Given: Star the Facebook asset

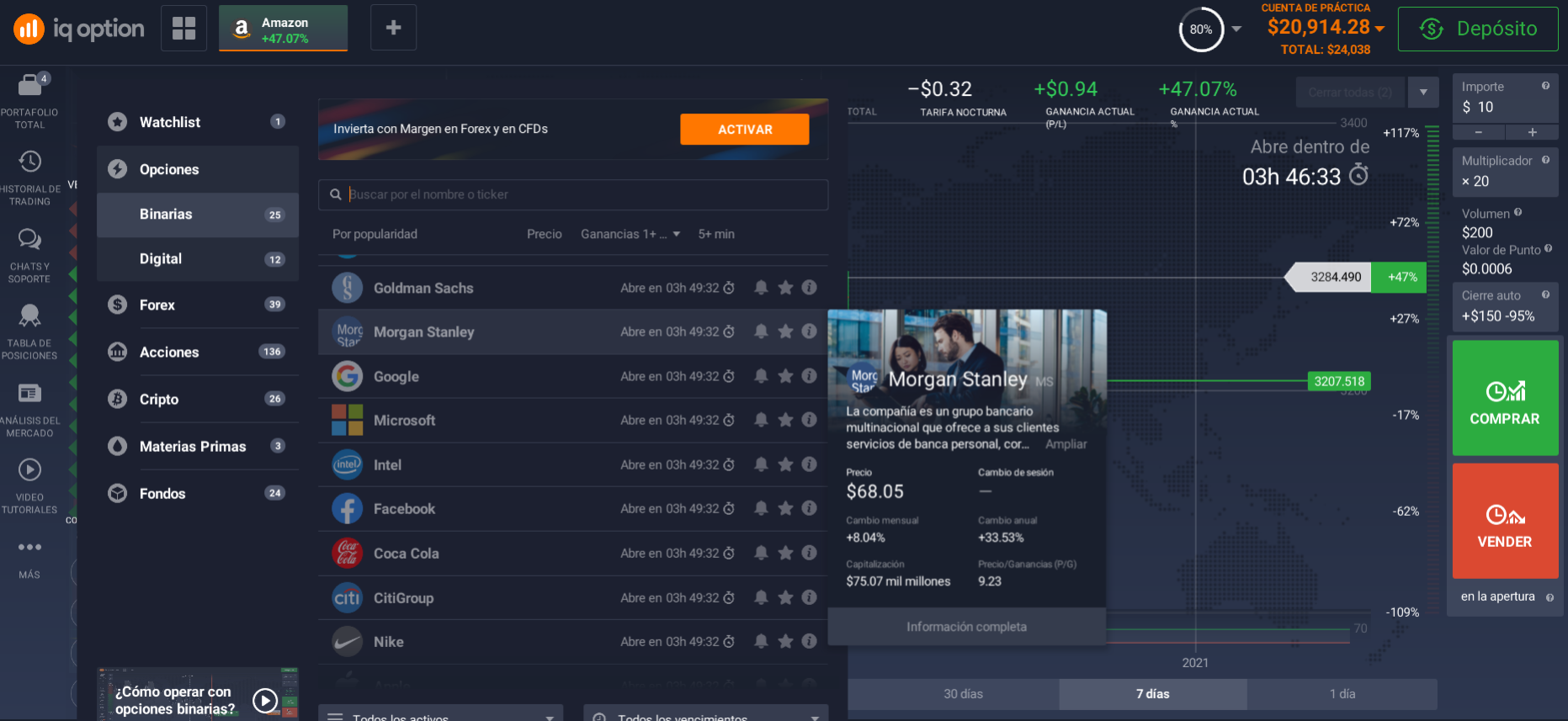Looking at the screenshot, I should click(x=785, y=508).
